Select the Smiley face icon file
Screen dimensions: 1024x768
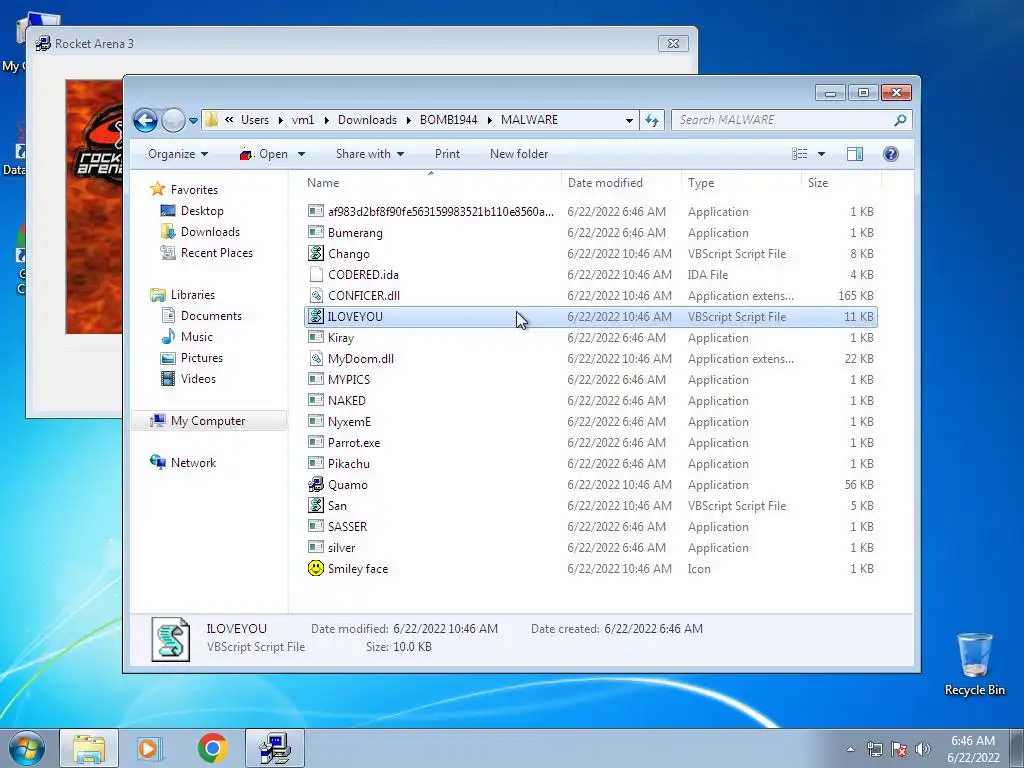[316, 568]
